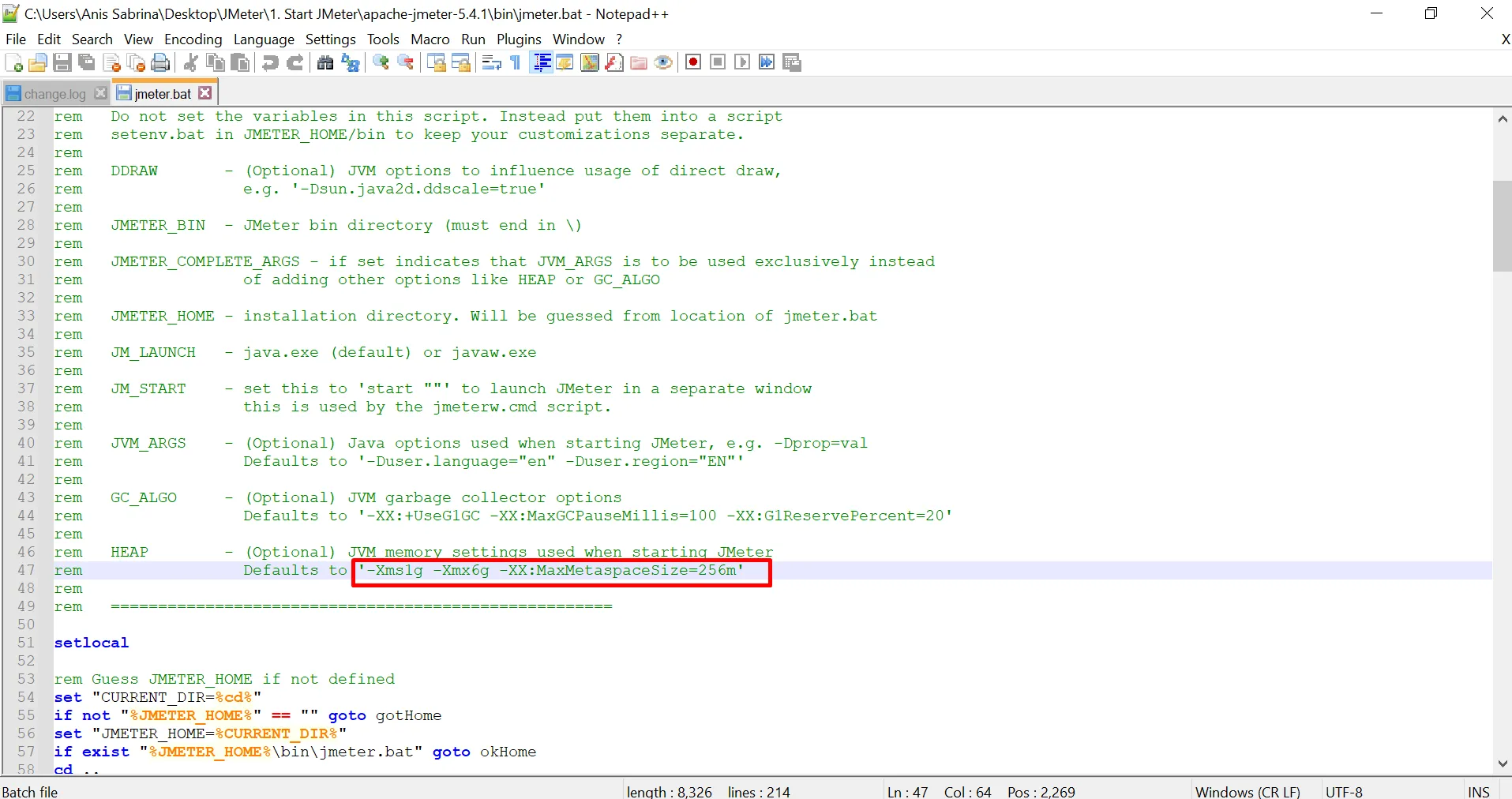1512x799 pixels.
Task: Open the Run menu
Action: 474,39
